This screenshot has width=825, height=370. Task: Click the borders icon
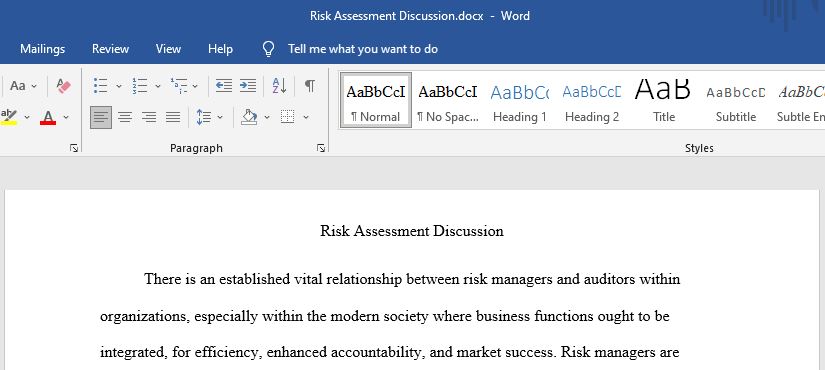coord(287,117)
